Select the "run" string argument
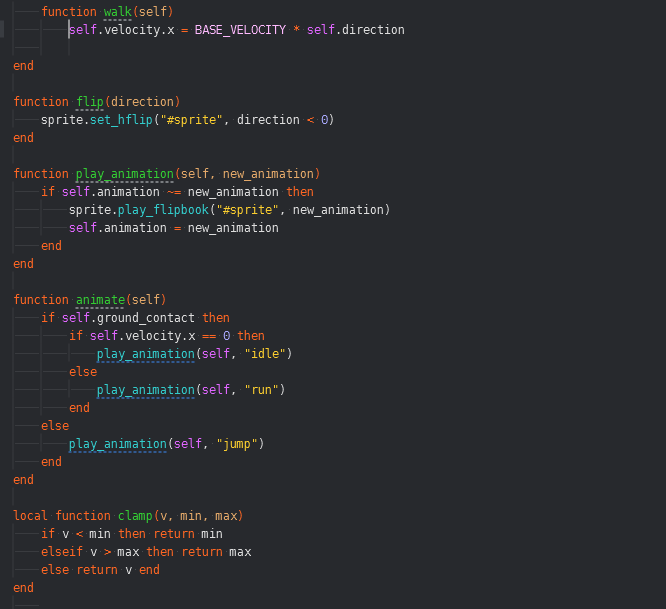Viewport: 666px width, 609px height. (264, 390)
